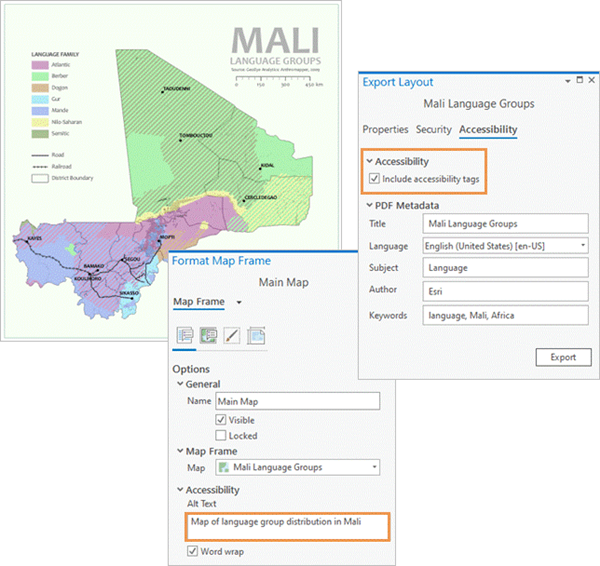Click the MALI map title text
The height and width of the screenshot is (566, 600).
[x=276, y=41]
